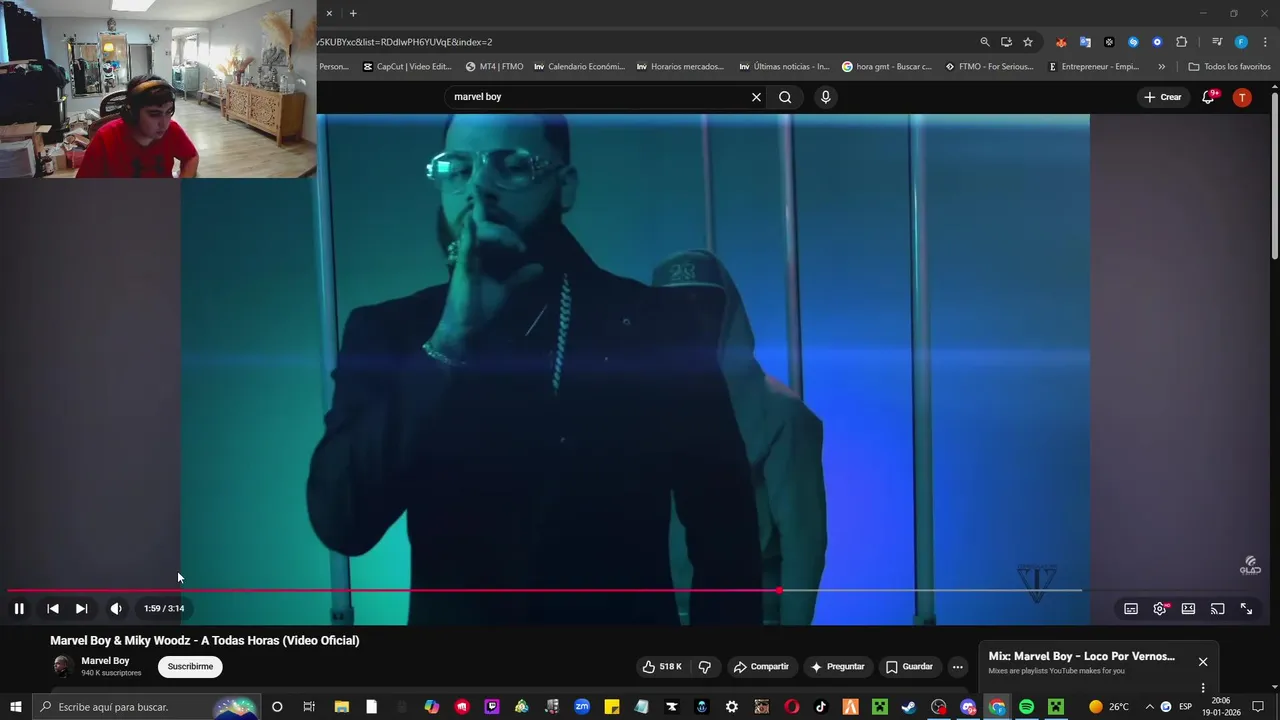
Task: Open MetaMask fox extension
Action: coord(1061,42)
